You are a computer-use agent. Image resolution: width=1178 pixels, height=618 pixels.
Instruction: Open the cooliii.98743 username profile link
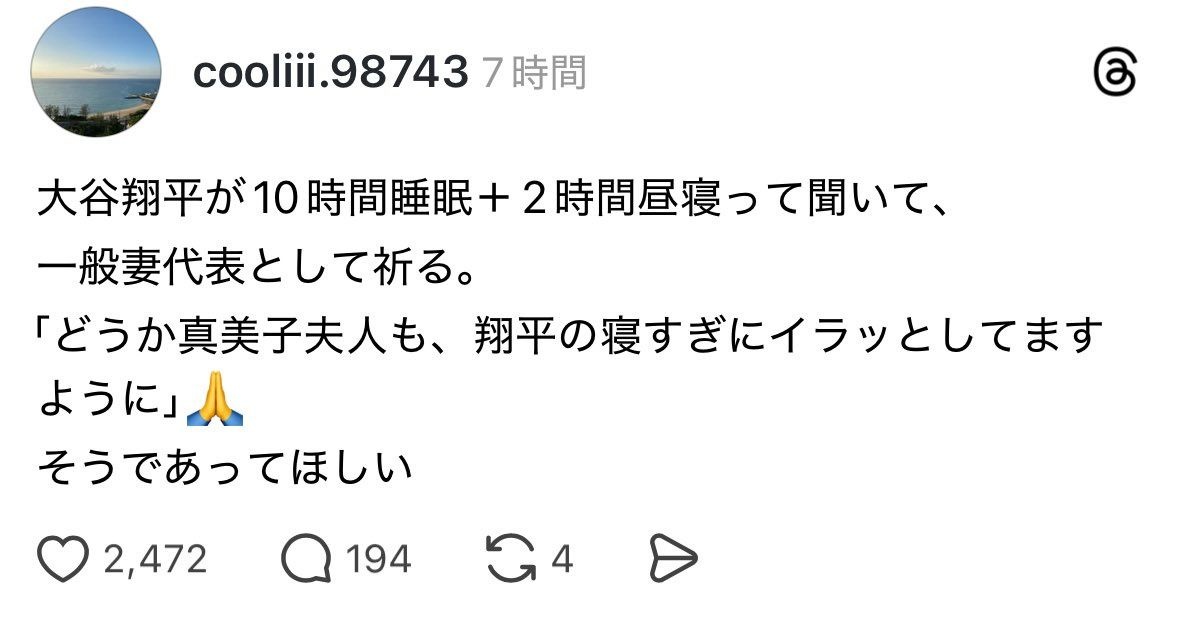coord(331,73)
